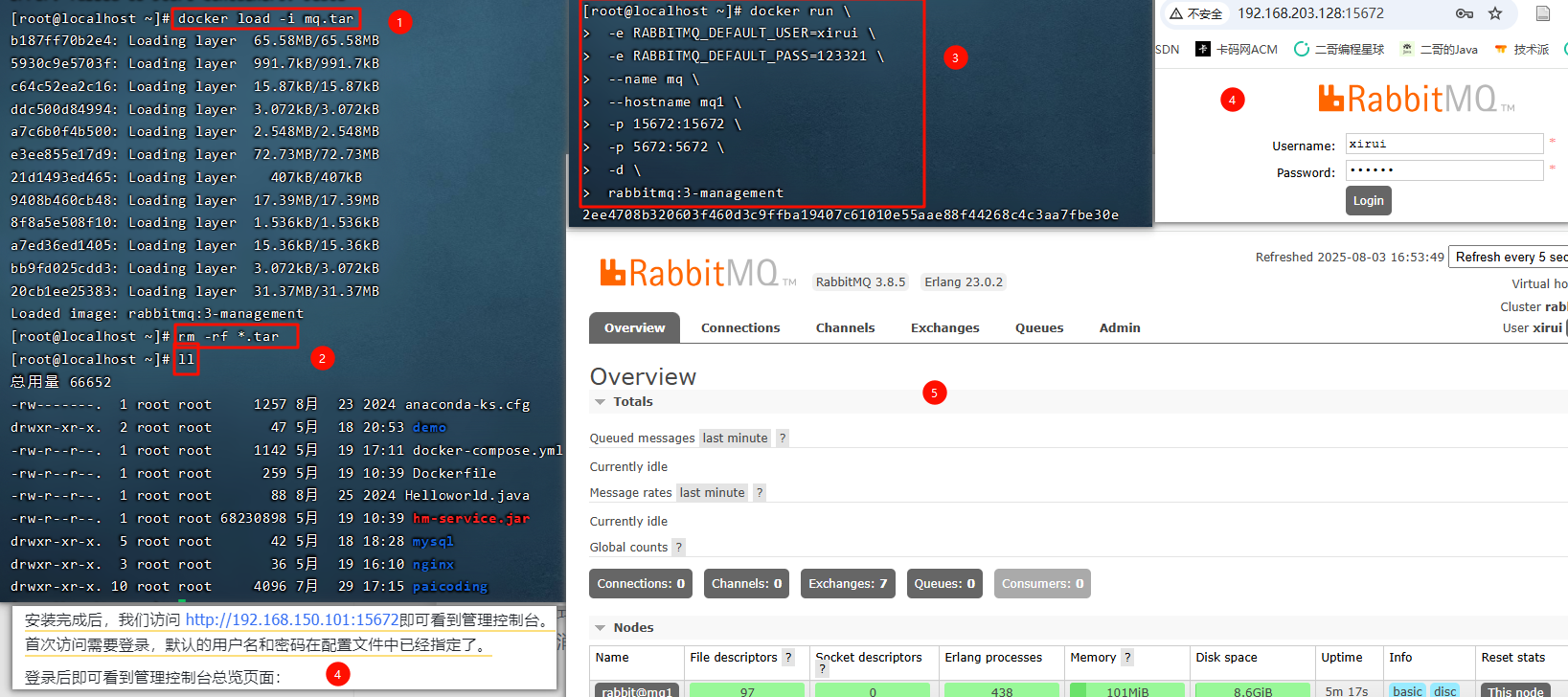
Task: Bookmark this page with the star icon
Action: click(x=1495, y=13)
